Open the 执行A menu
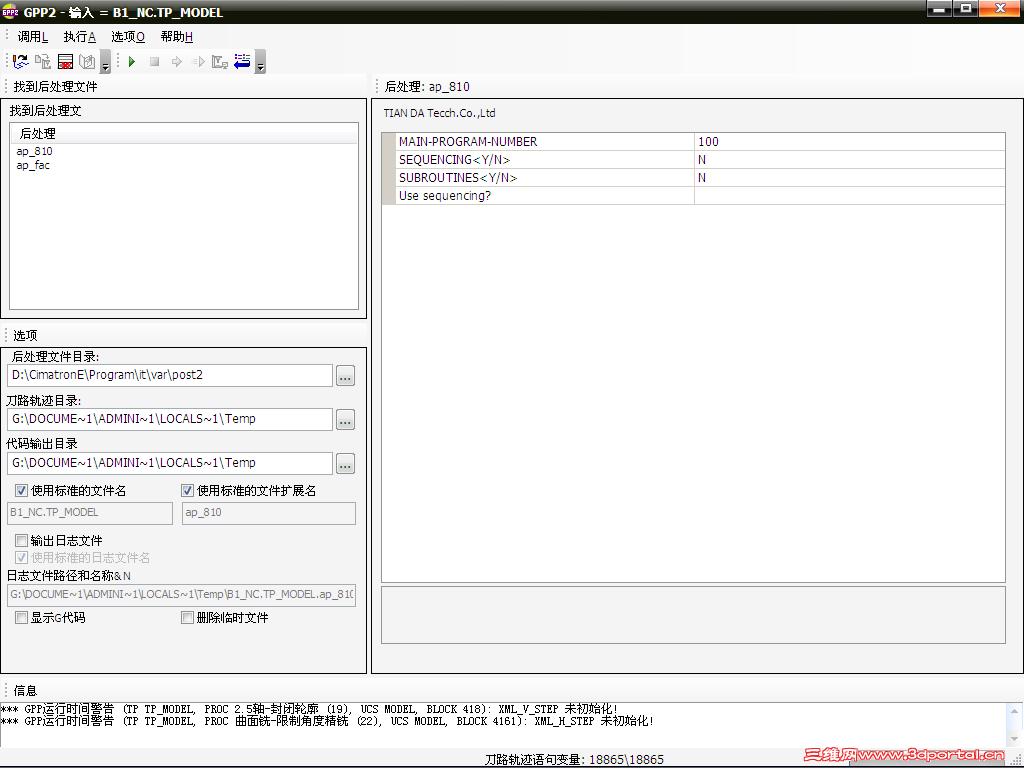1024x768 pixels. [x=80, y=37]
